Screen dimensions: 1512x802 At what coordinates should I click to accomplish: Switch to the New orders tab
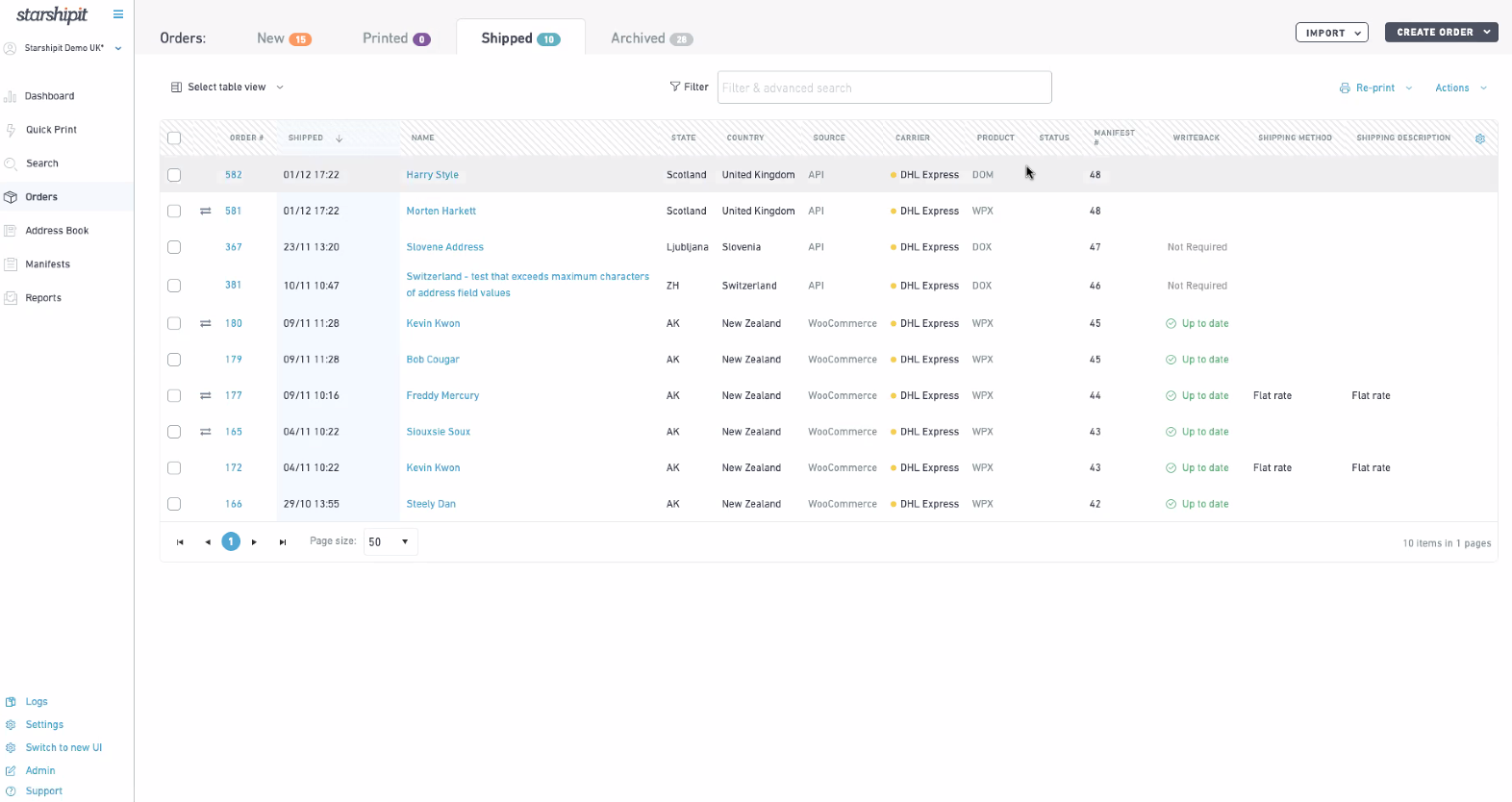click(283, 38)
